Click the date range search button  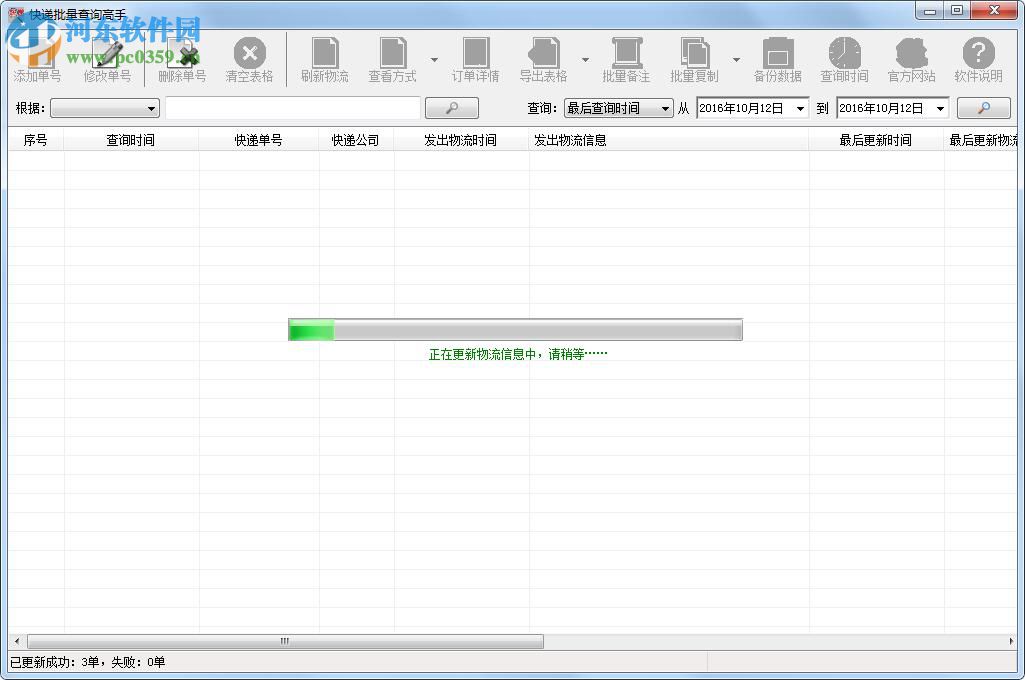(984, 108)
